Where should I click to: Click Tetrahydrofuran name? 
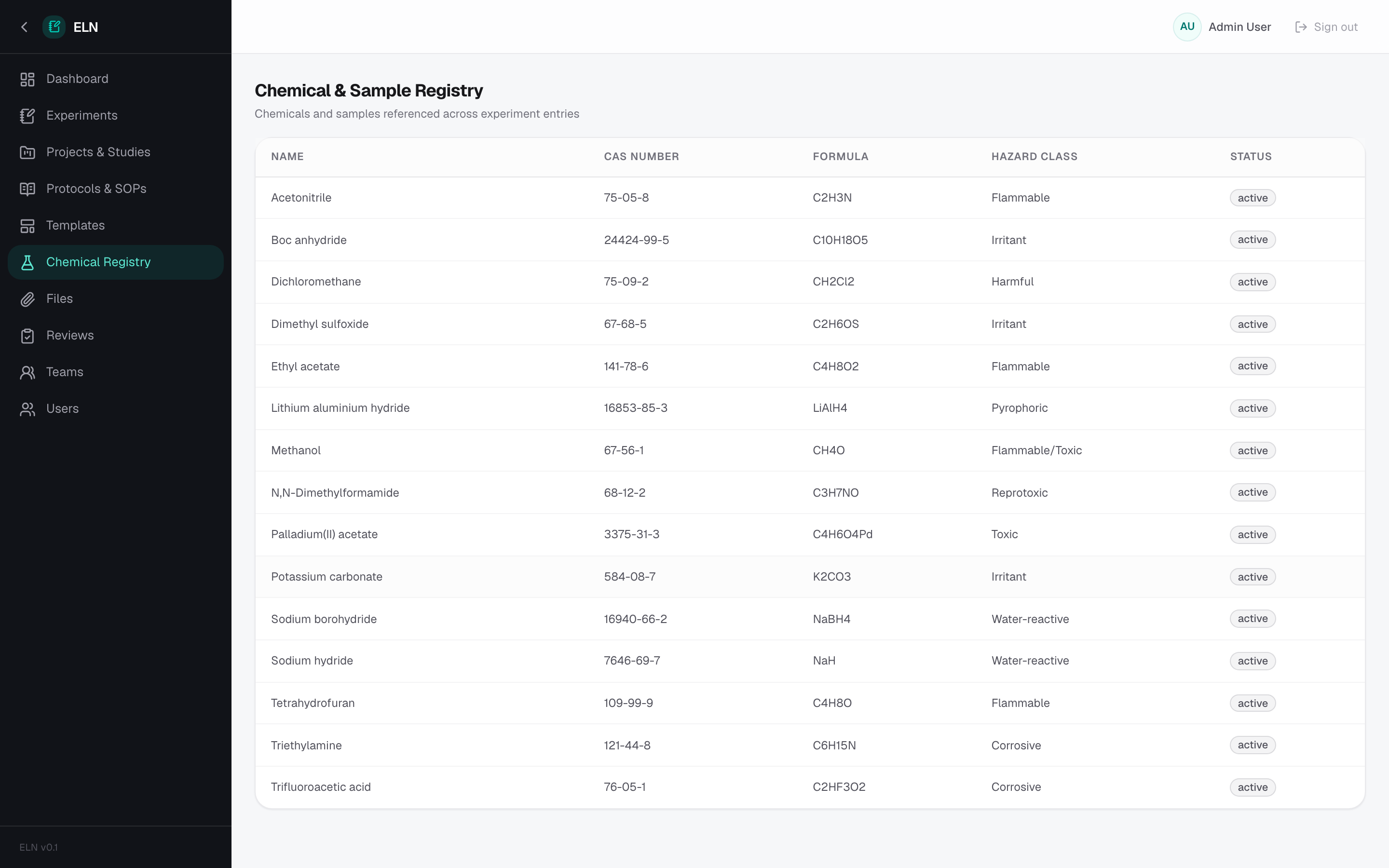click(313, 703)
